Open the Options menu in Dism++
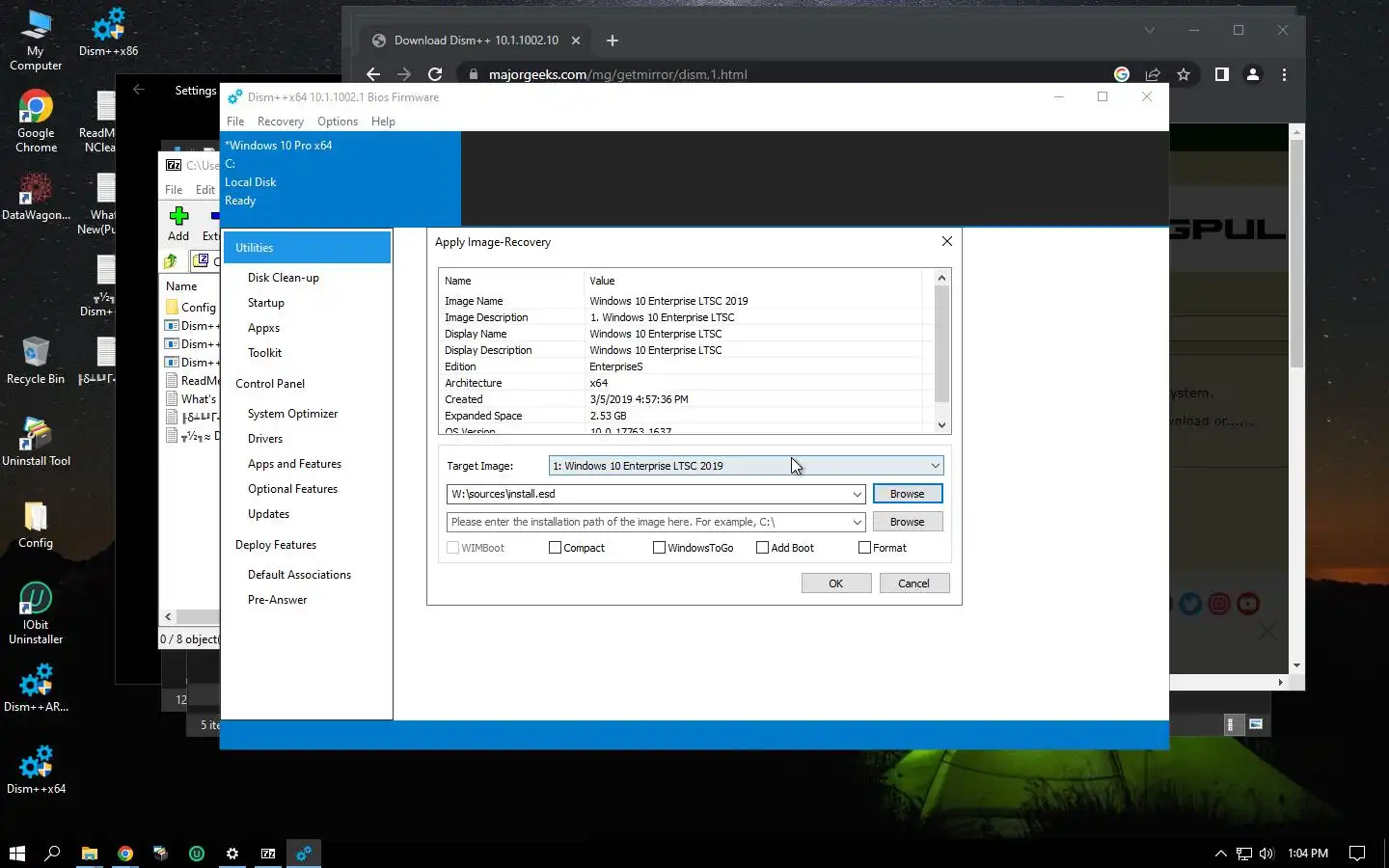The image size is (1389, 868). click(338, 122)
